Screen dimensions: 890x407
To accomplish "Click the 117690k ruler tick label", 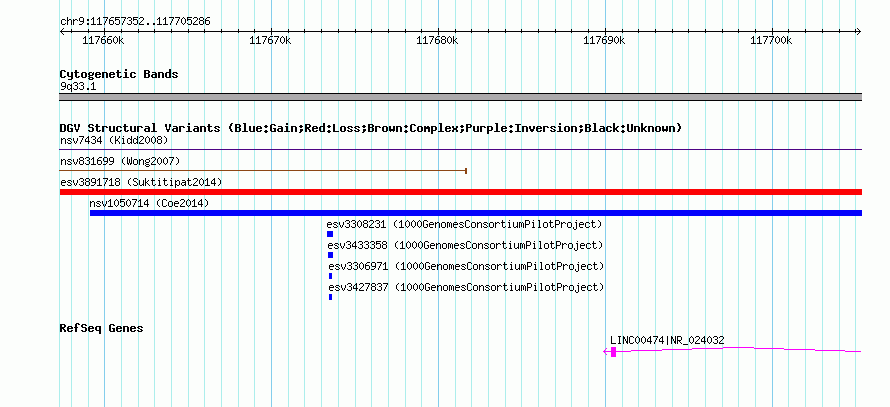I will tap(604, 40).
